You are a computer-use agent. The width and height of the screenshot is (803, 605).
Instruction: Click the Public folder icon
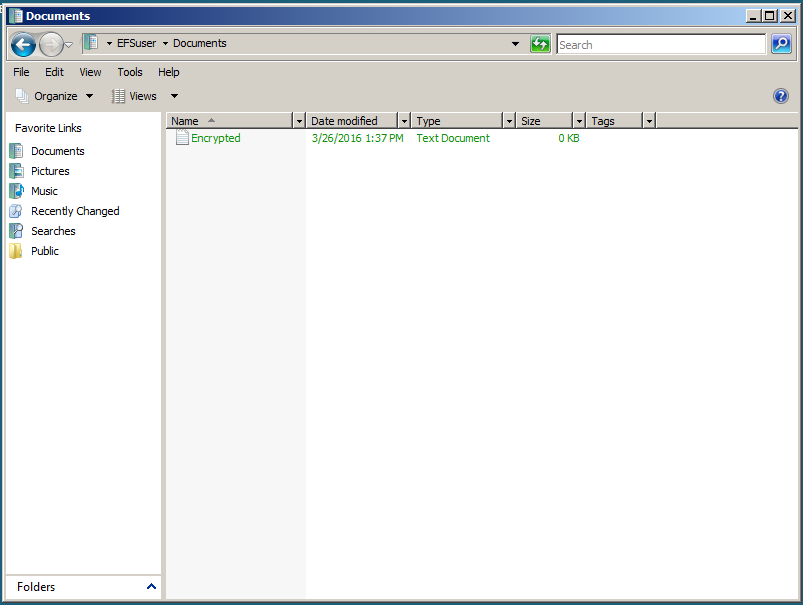pos(16,251)
